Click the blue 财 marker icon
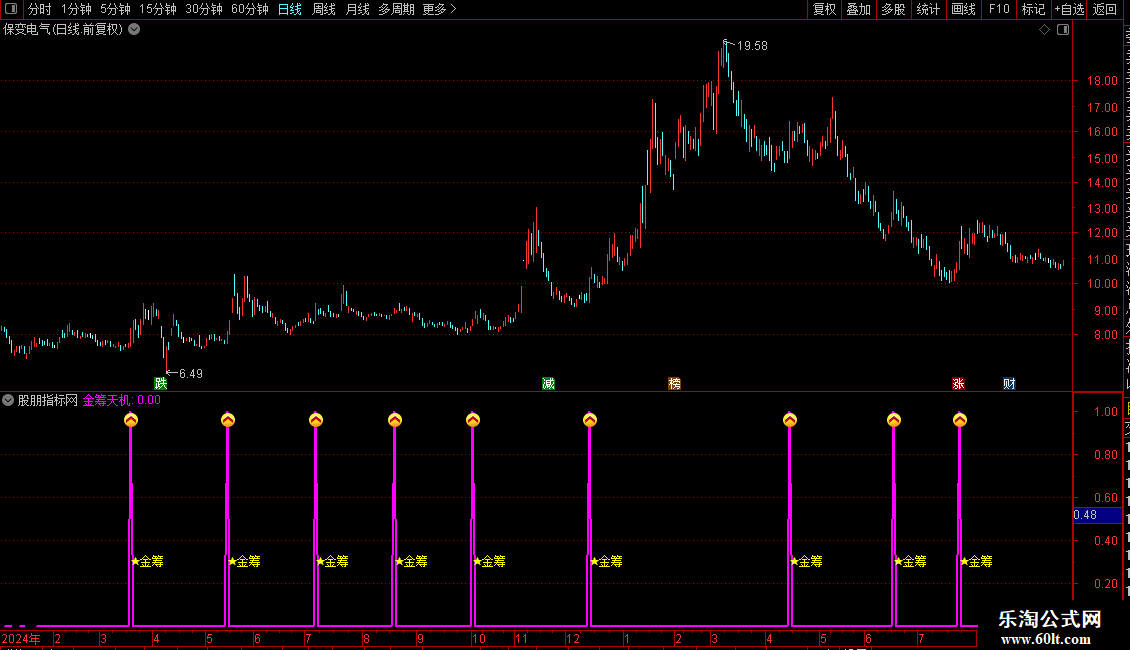Image resolution: width=1130 pixels, height=650 pixels. (1009, 383)
